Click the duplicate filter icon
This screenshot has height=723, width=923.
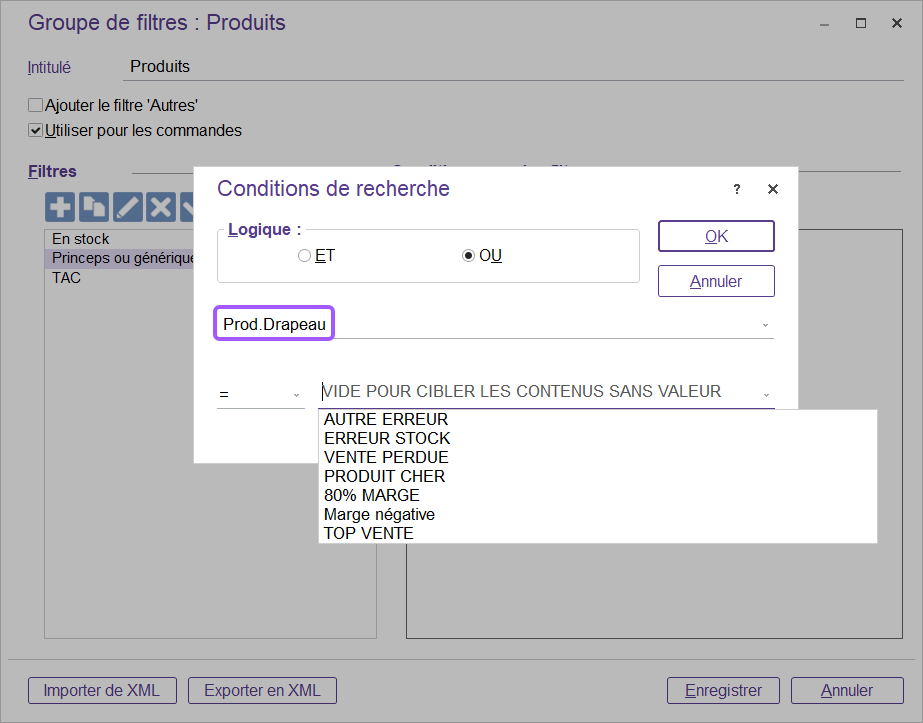pos(94,207)
